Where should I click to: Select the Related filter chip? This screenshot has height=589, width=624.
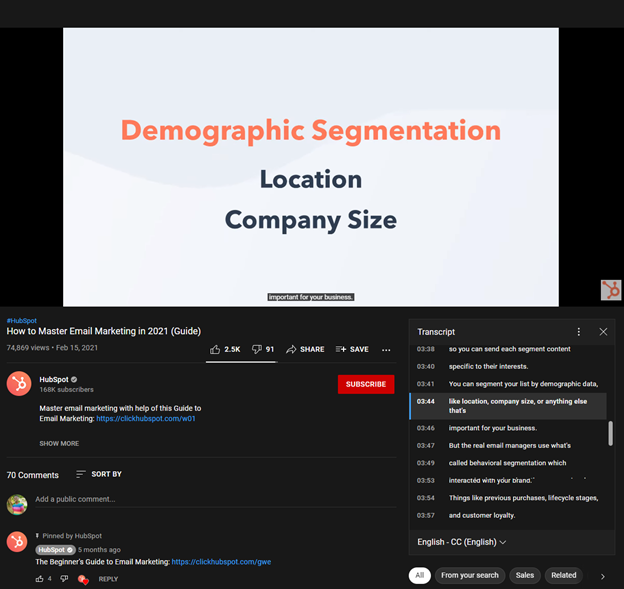[564, 575]
